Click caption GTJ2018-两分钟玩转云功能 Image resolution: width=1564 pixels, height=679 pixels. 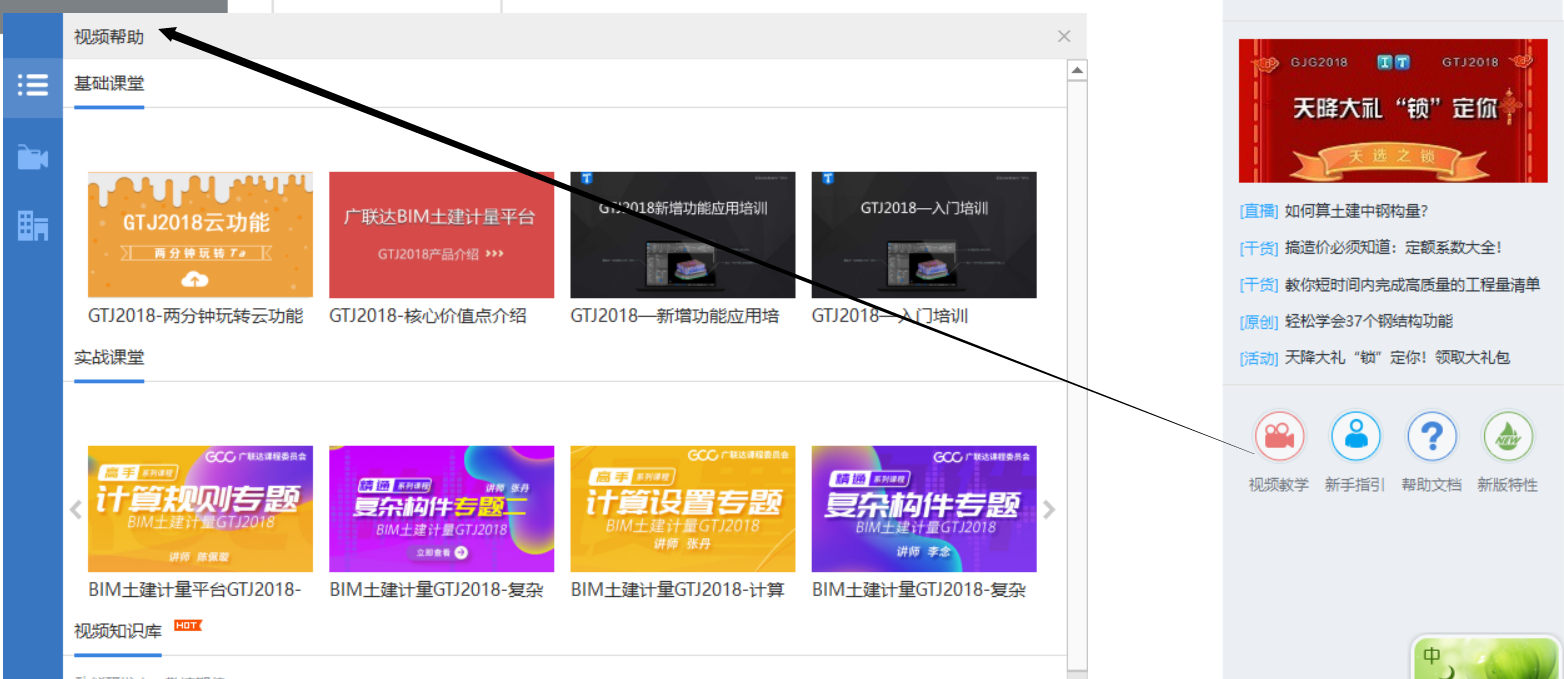tap(196, 316)
